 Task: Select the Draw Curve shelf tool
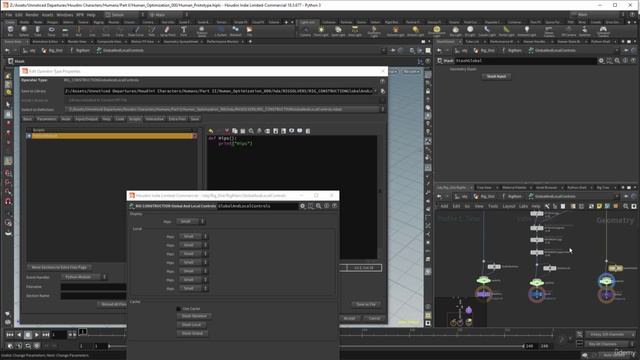(136, 31)
